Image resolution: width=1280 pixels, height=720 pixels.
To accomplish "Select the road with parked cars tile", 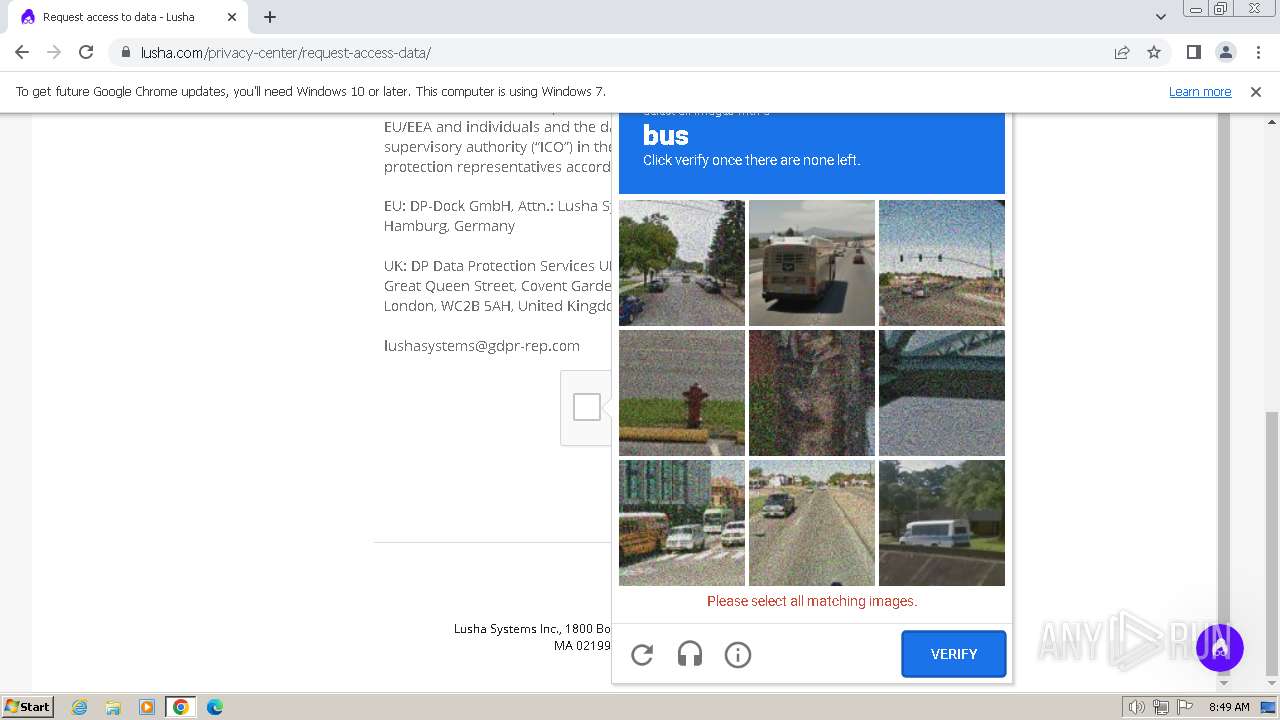I will pos(812,523).
